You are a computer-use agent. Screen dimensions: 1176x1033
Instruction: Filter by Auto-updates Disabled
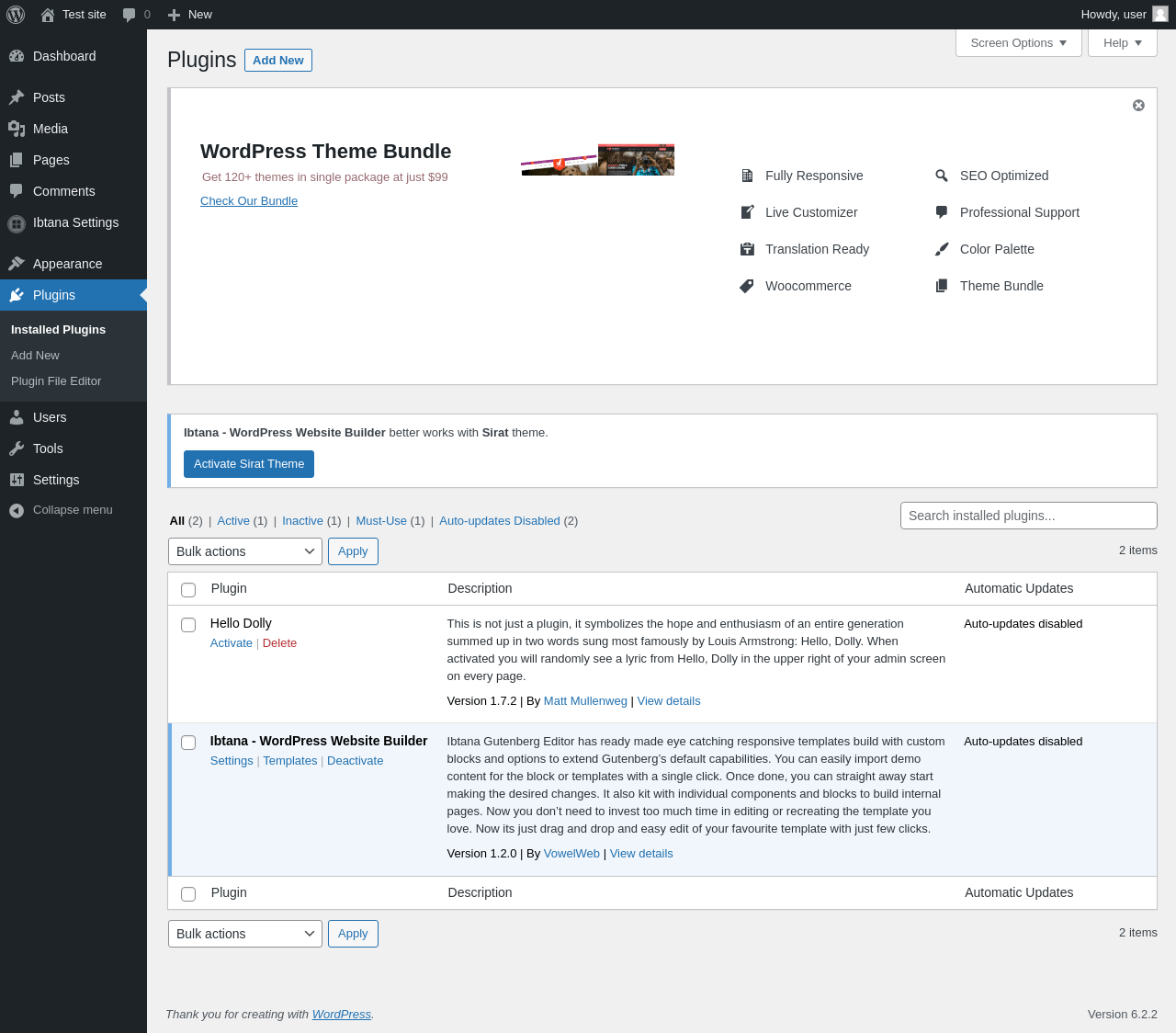[x=500, y=521]
